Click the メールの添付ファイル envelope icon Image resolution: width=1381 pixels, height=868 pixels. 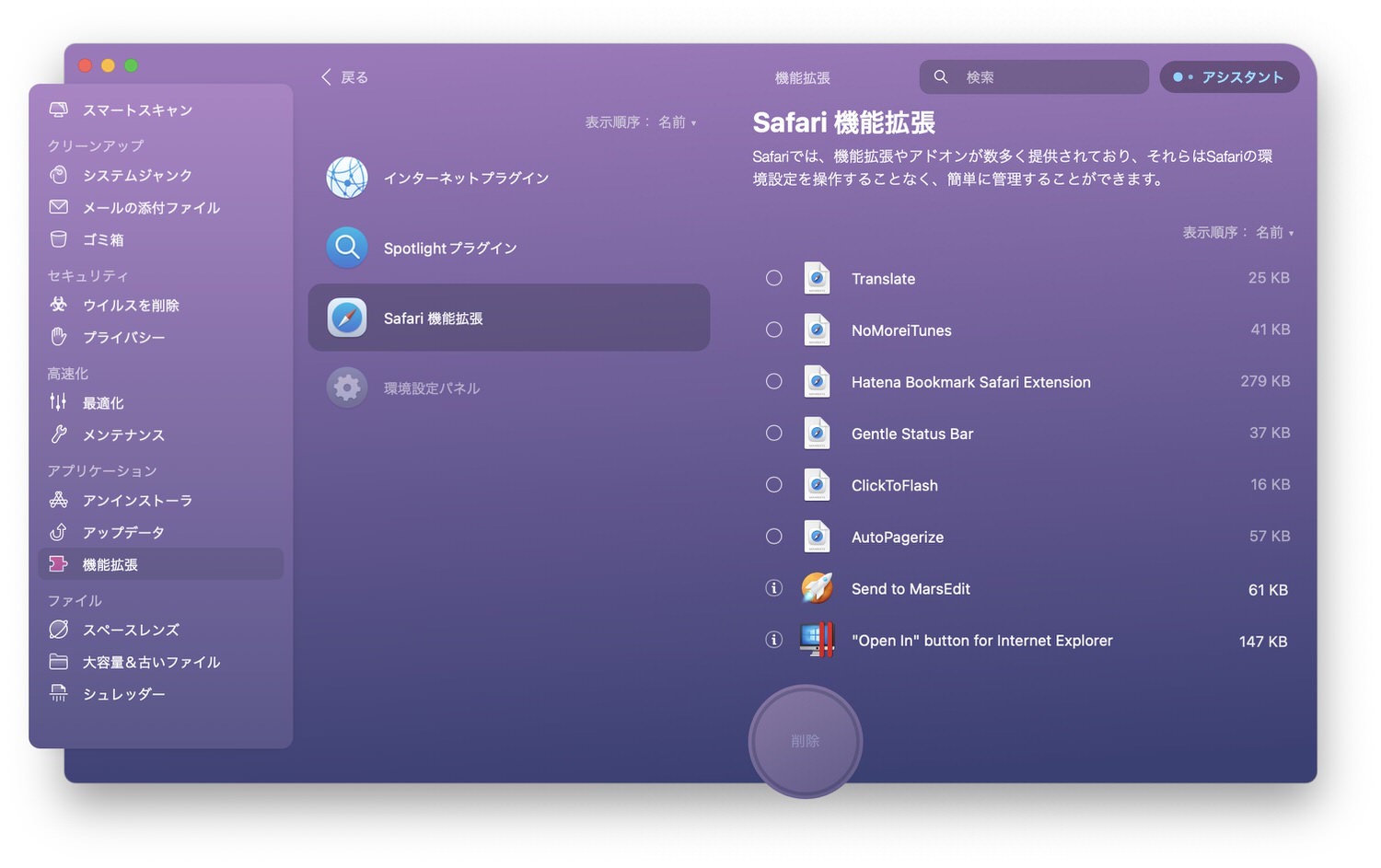[x=58, y=207]
